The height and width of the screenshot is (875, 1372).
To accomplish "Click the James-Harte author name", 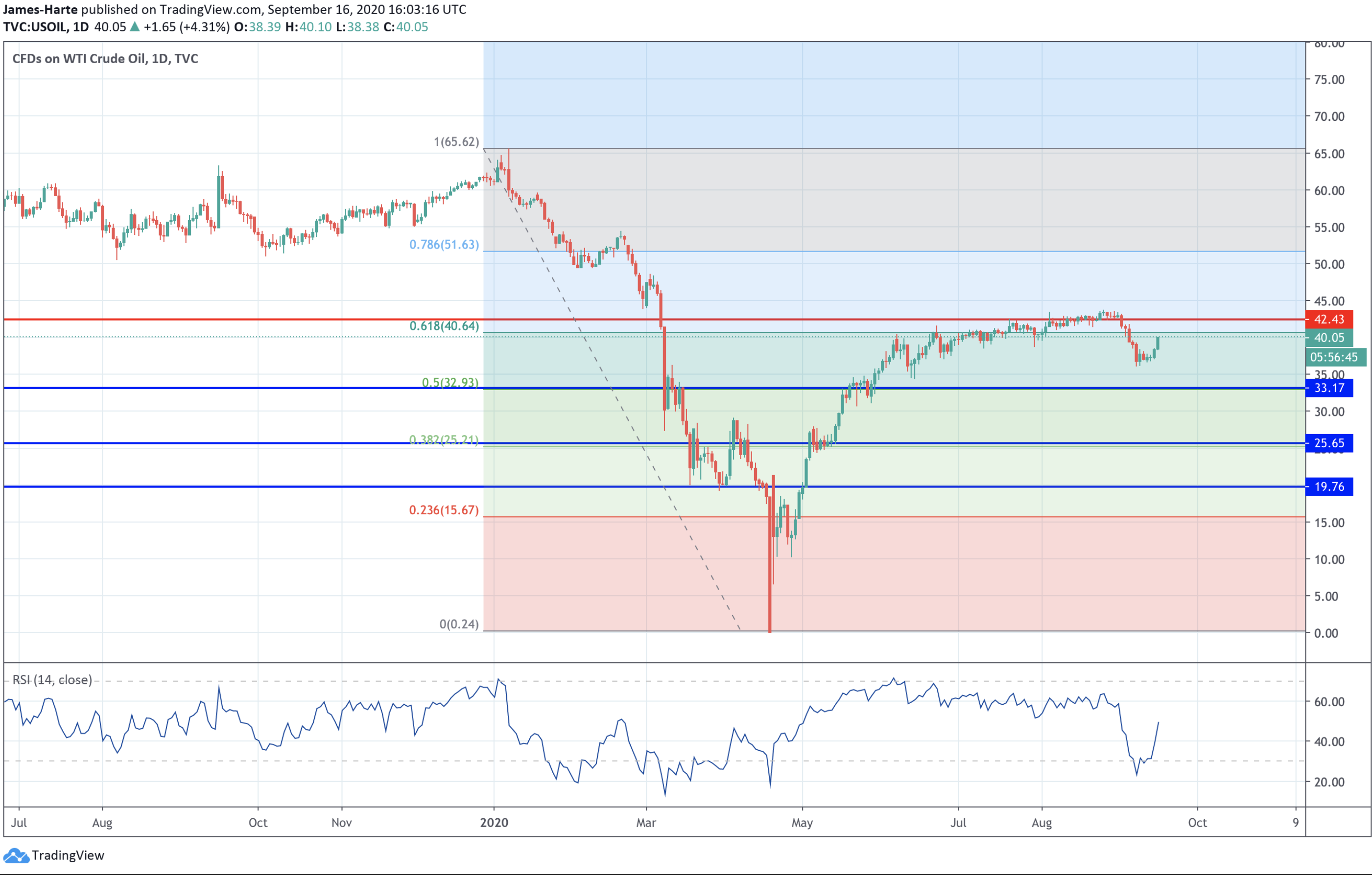I will pos(40,9).
